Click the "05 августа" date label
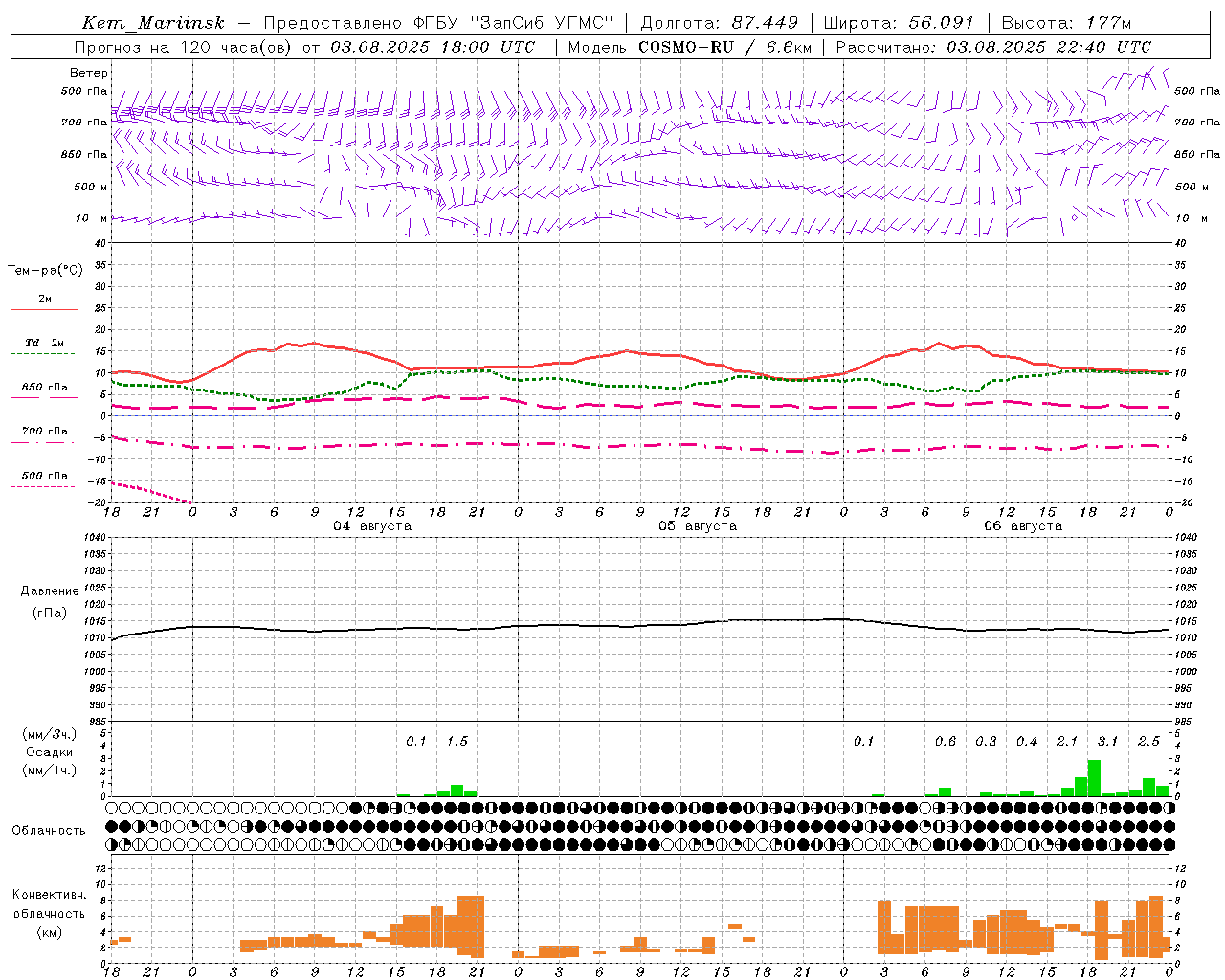Viewport: 1225px width, 980px height. [698, 526]
